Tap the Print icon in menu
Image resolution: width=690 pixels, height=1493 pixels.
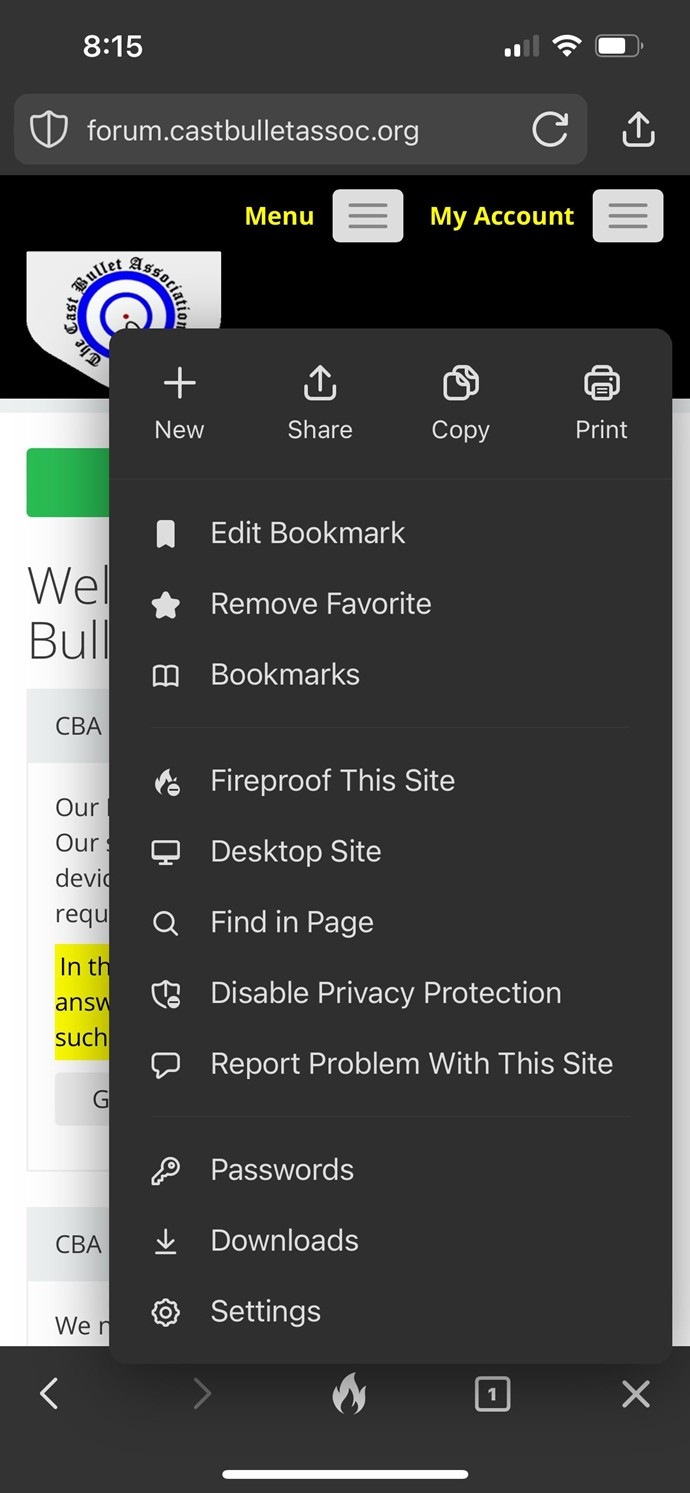point(601,383)
